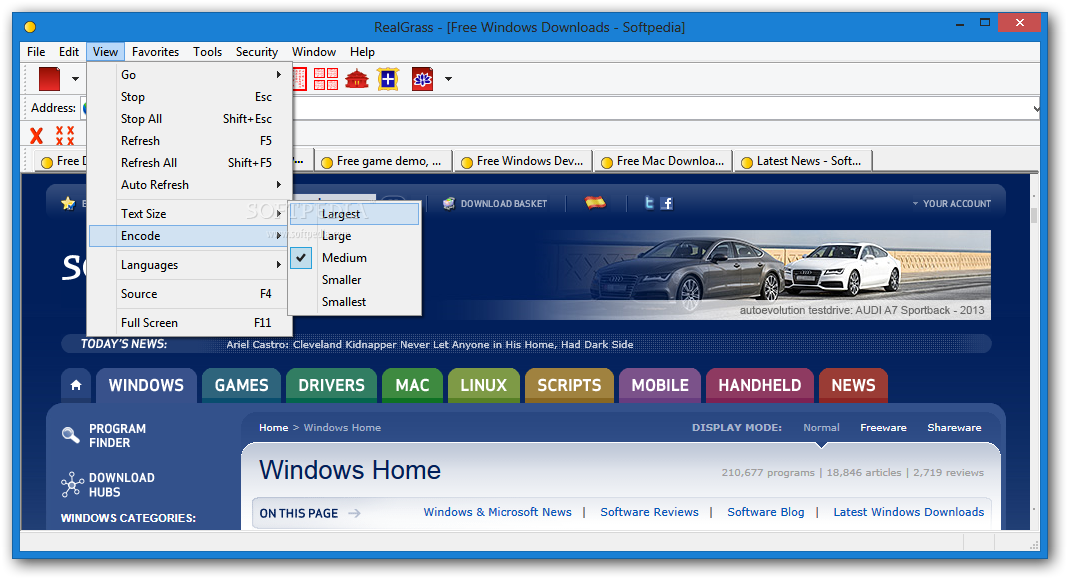Choose Refresh All in the View menu
Viewport: 1068px width, 579px height.
(x=190, y=163)
